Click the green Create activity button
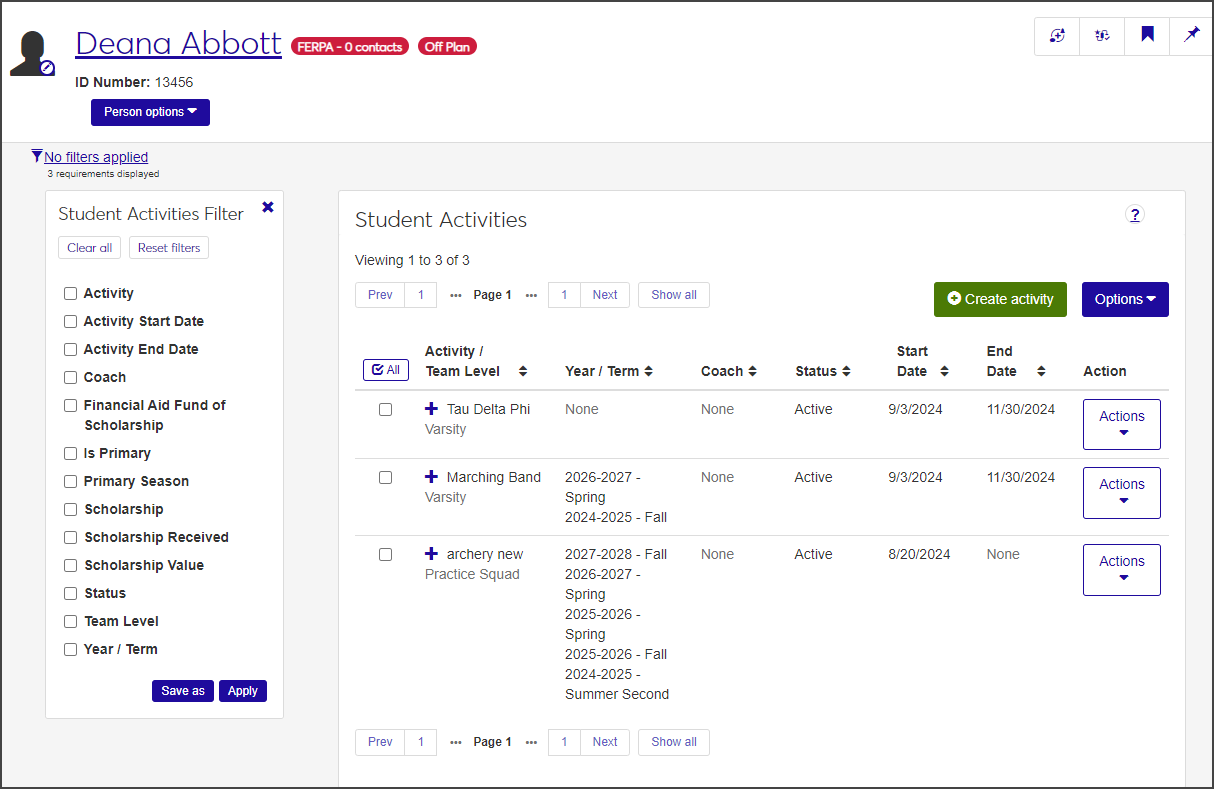Image resolution: width=1214 pixels, height=789 pixels. pos(1000,299)
